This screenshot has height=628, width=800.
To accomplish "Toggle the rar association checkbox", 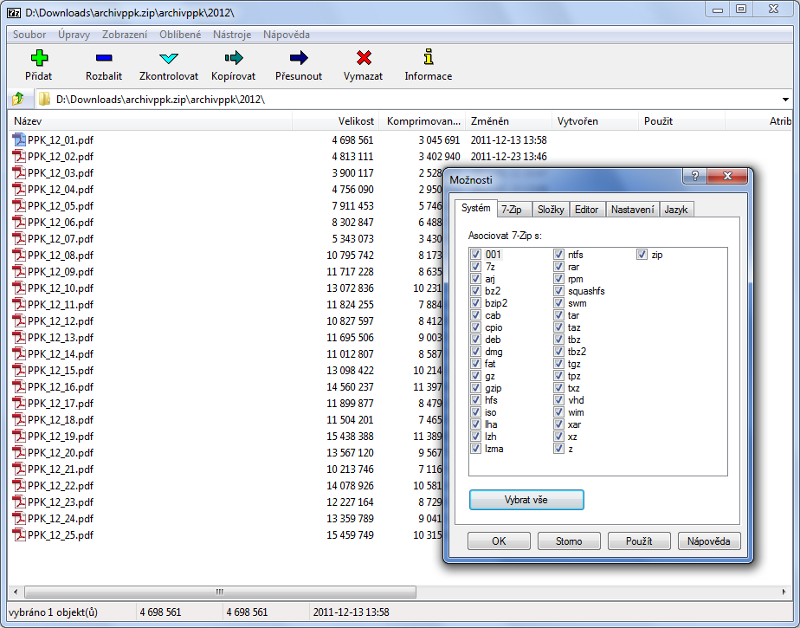I will (559, 267).
